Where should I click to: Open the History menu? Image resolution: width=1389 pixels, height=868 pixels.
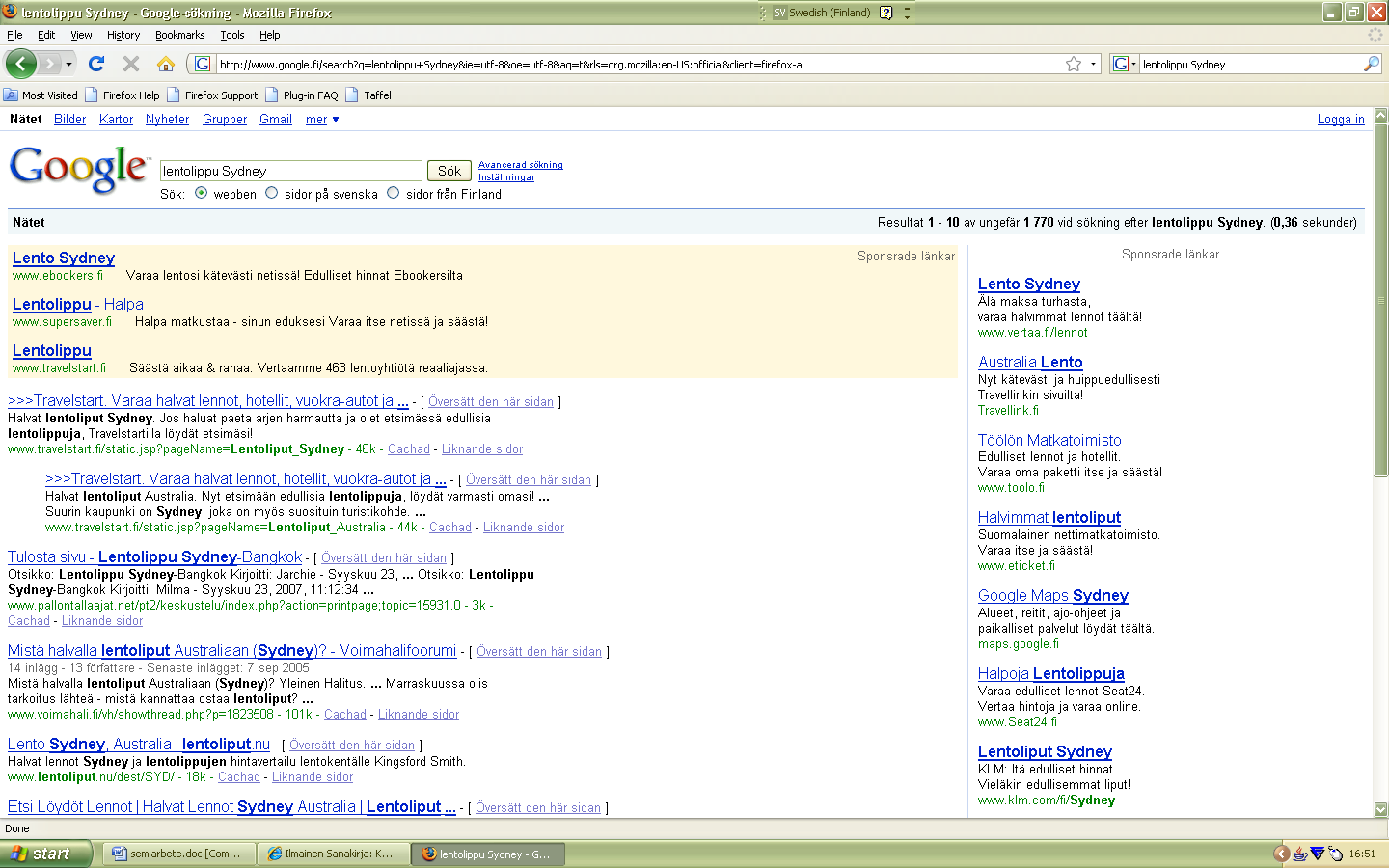[123, 35]
